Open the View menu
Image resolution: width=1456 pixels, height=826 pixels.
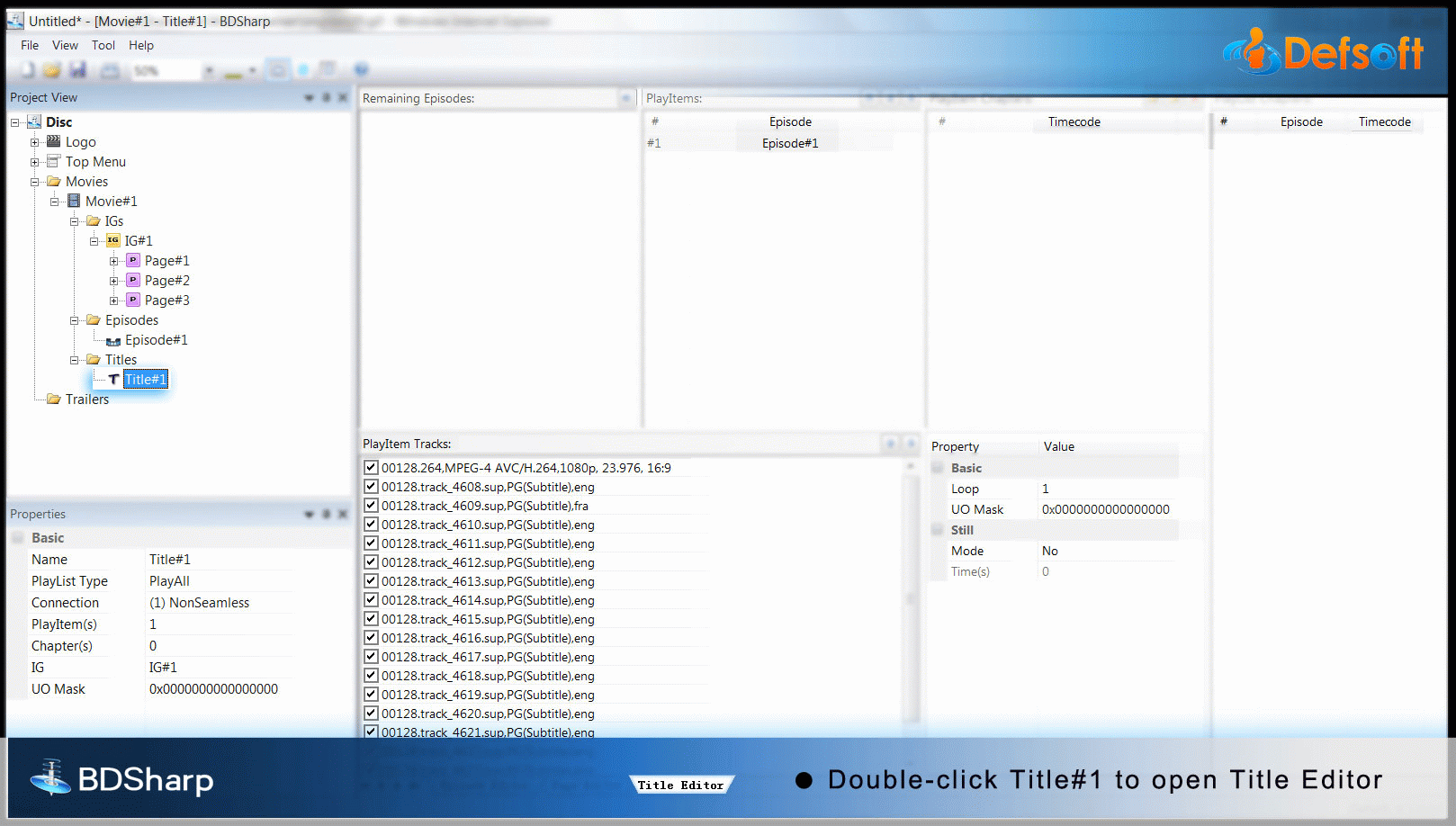(65, 45)
